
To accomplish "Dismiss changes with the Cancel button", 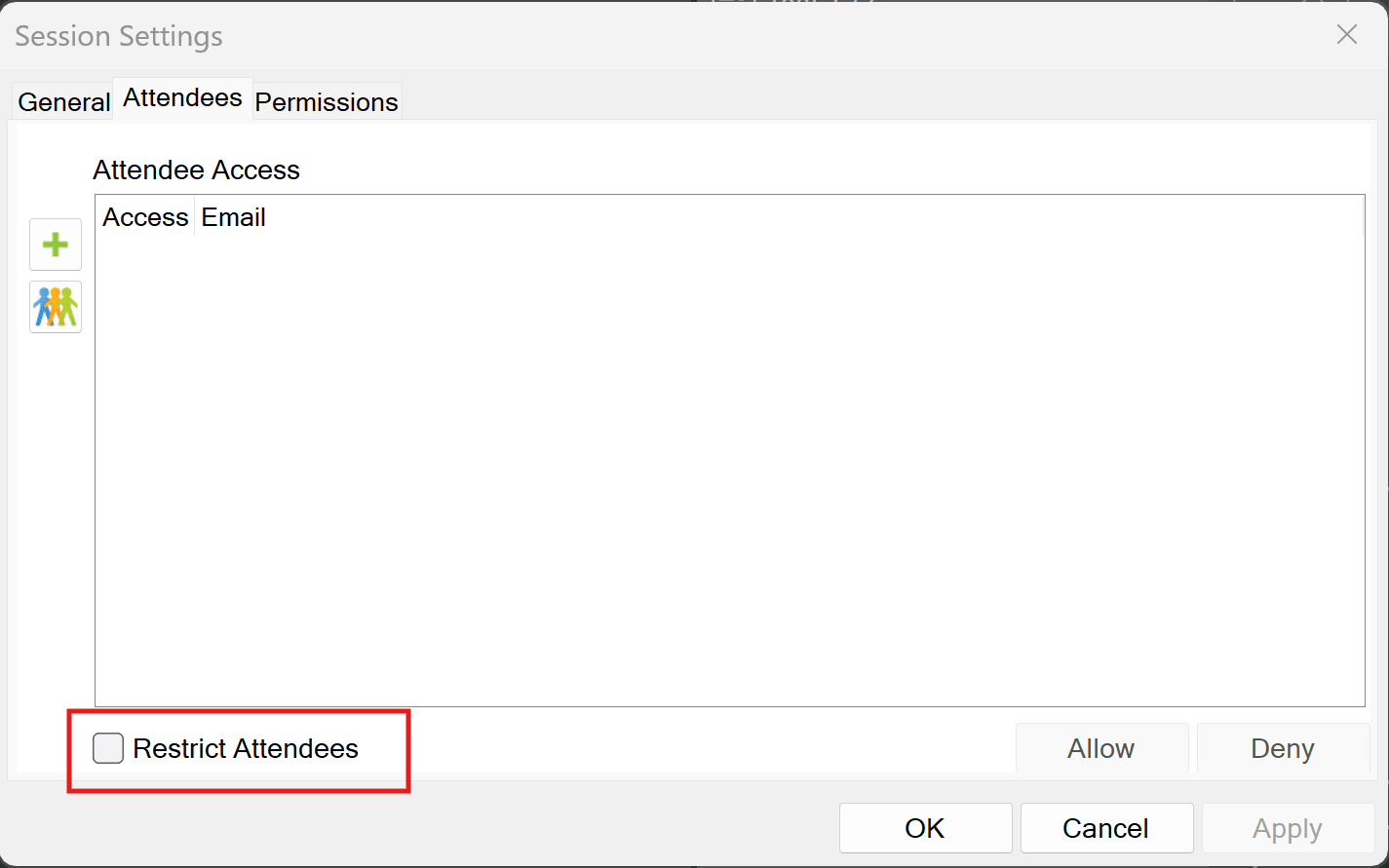I will pyautogui.click(x=1106, y=828).
